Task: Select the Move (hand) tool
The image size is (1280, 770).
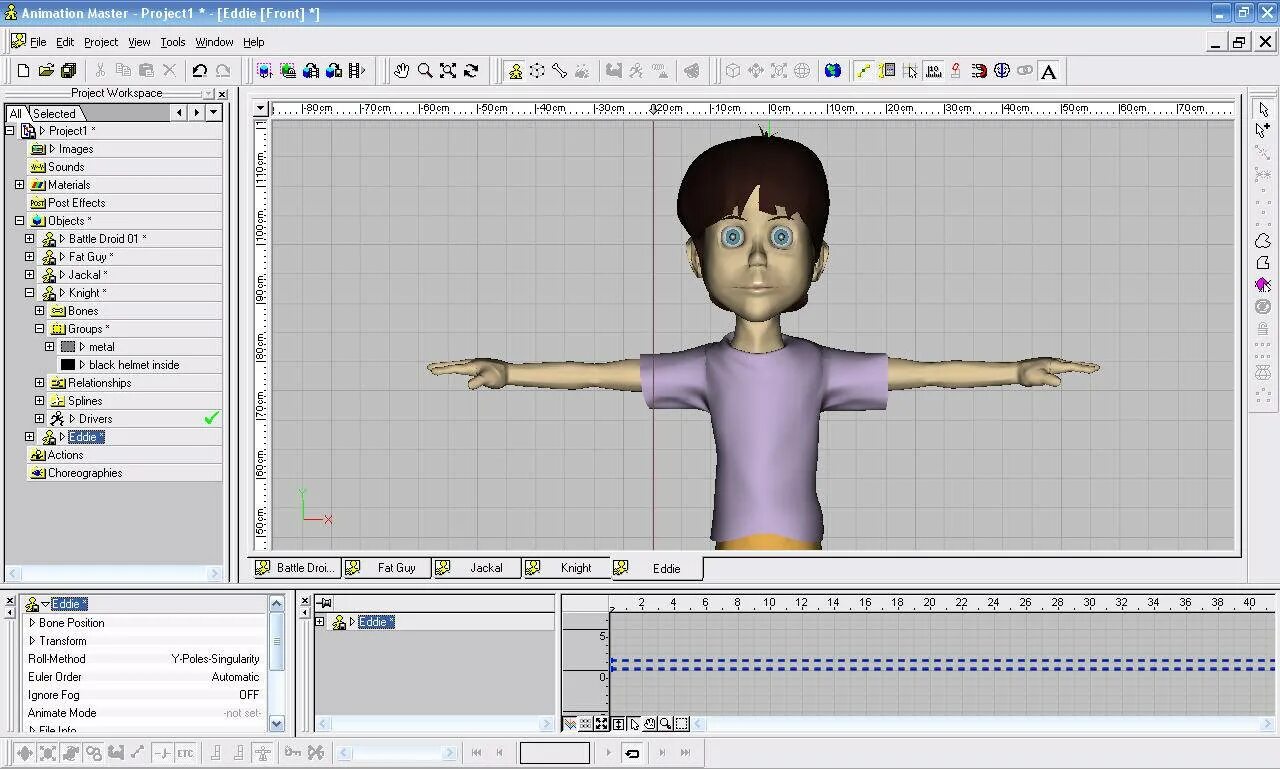Action: [401, 71]
